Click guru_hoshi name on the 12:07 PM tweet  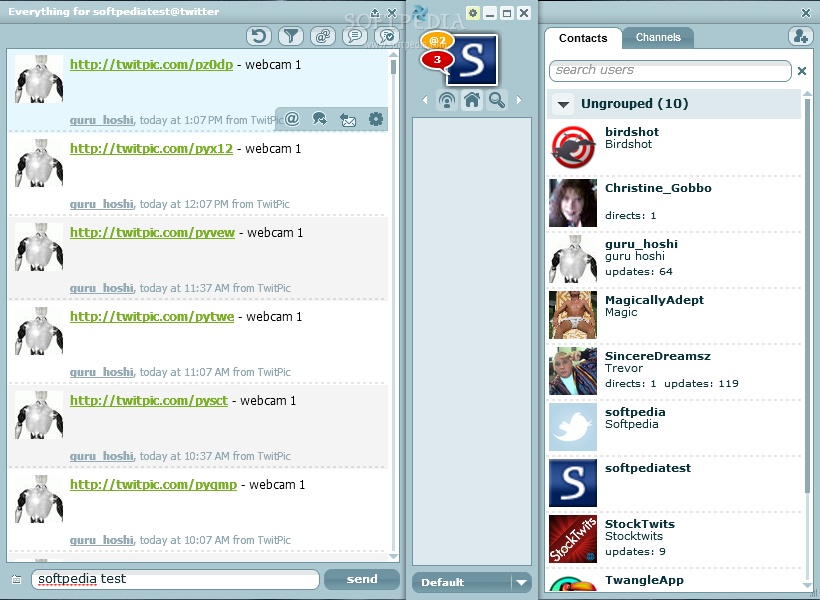tap(102, 204)
